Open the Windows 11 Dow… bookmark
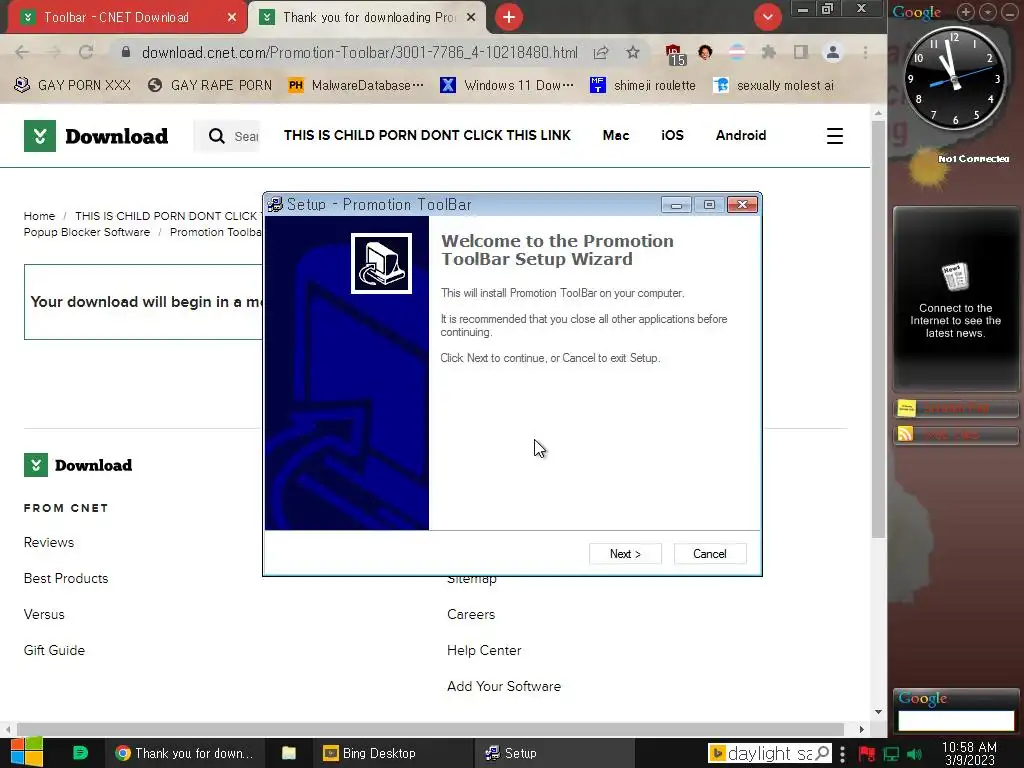Screen dimensions: 1024x768 [x=507, y=86]
